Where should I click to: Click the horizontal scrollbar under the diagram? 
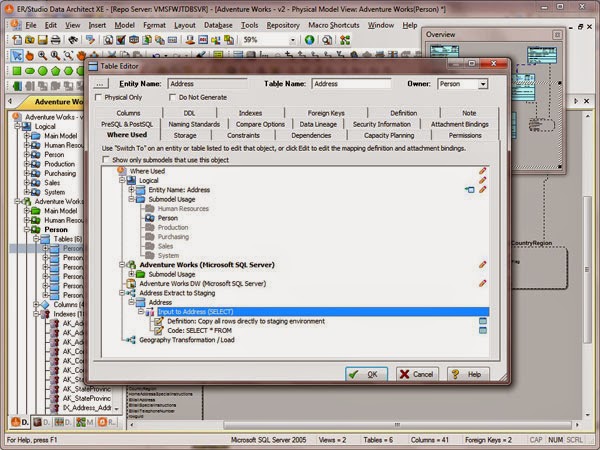398,425
